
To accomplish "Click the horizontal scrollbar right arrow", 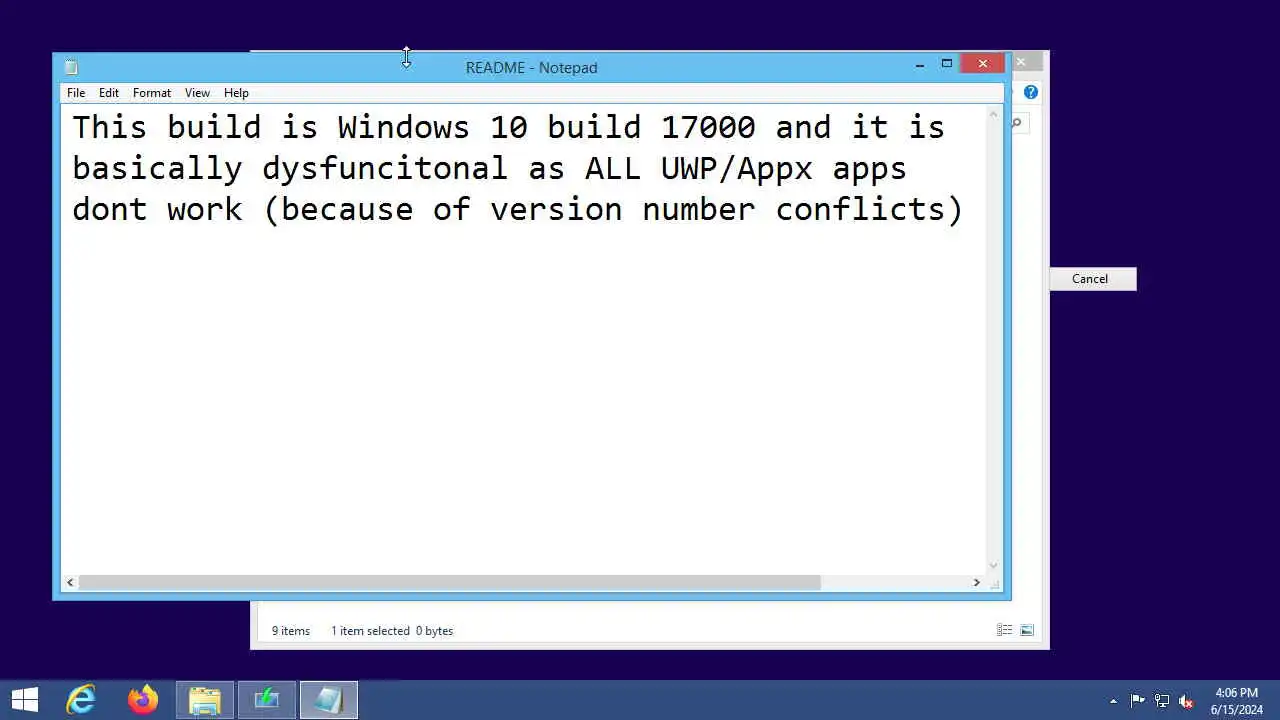I will coord(977,582).
